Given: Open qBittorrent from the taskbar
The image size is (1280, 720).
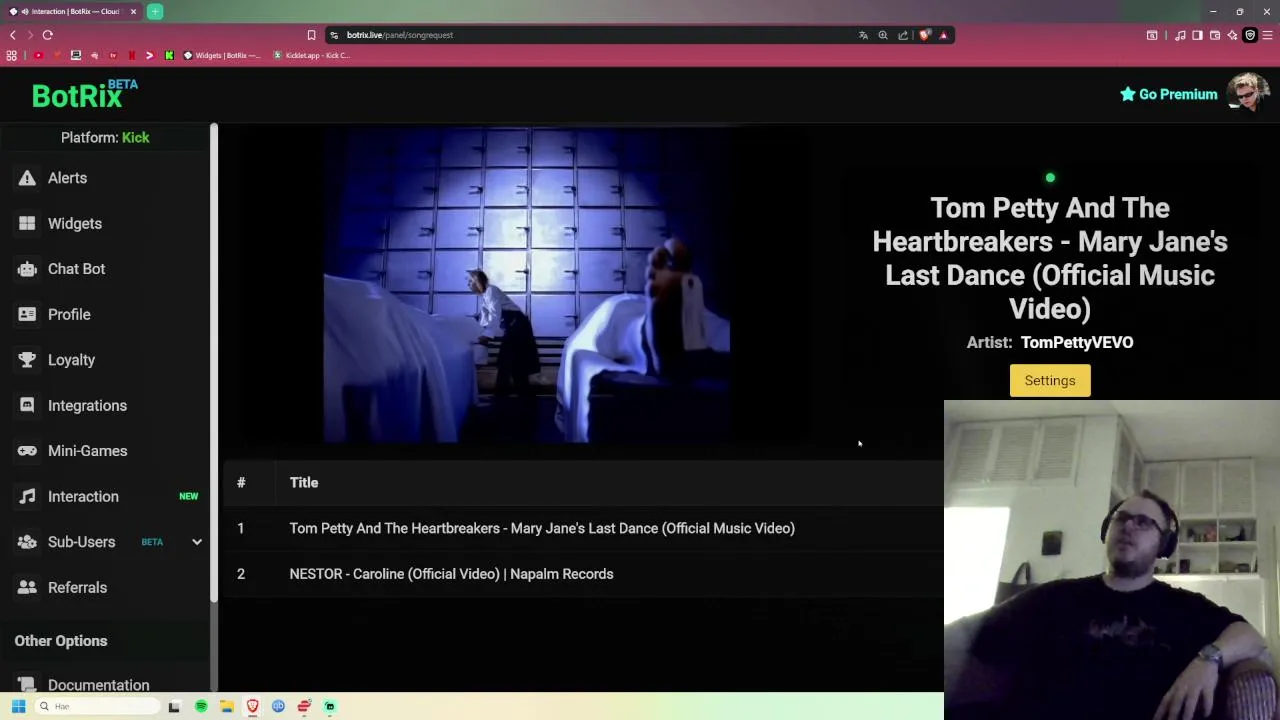Looking at the screenshot, I should pos(278,706).
